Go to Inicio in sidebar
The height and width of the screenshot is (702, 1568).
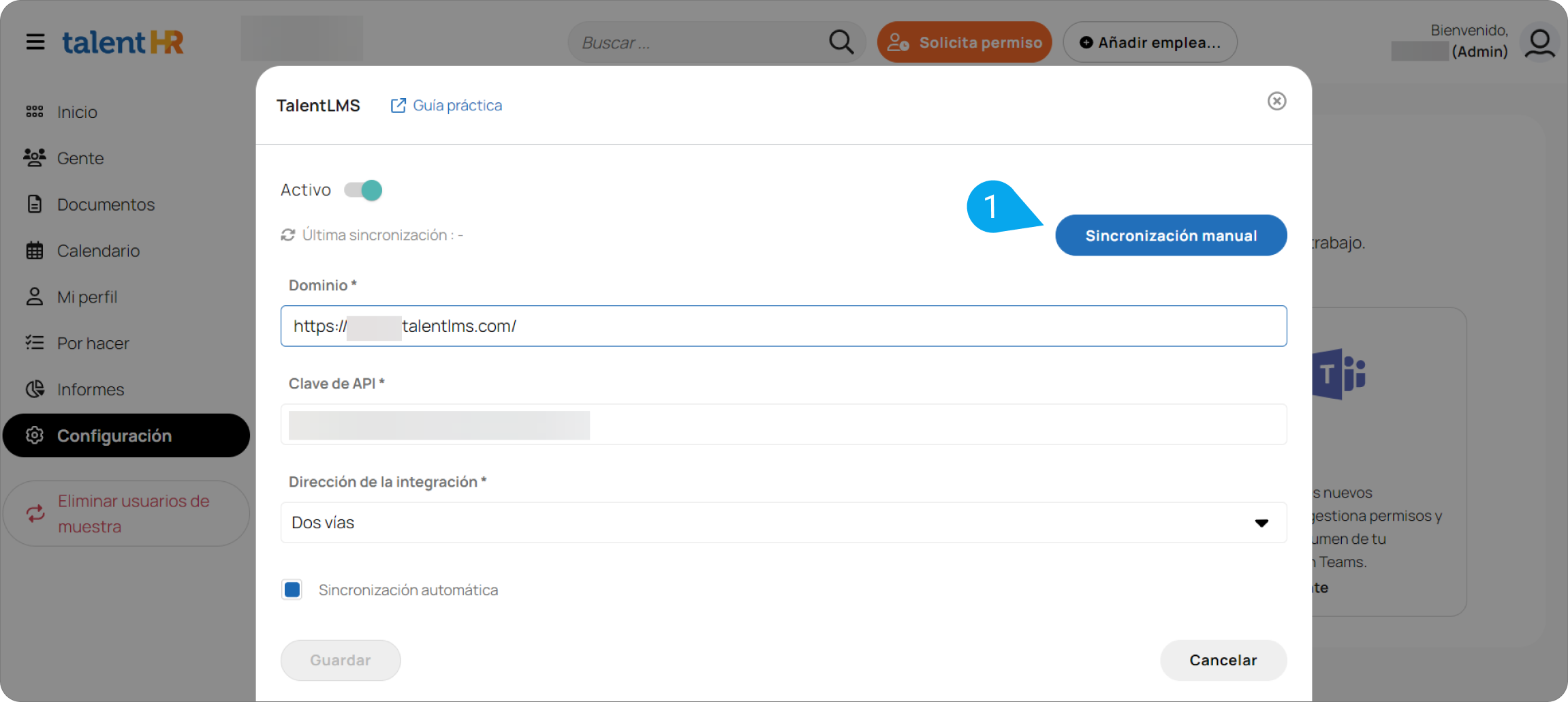click(77, 112)
